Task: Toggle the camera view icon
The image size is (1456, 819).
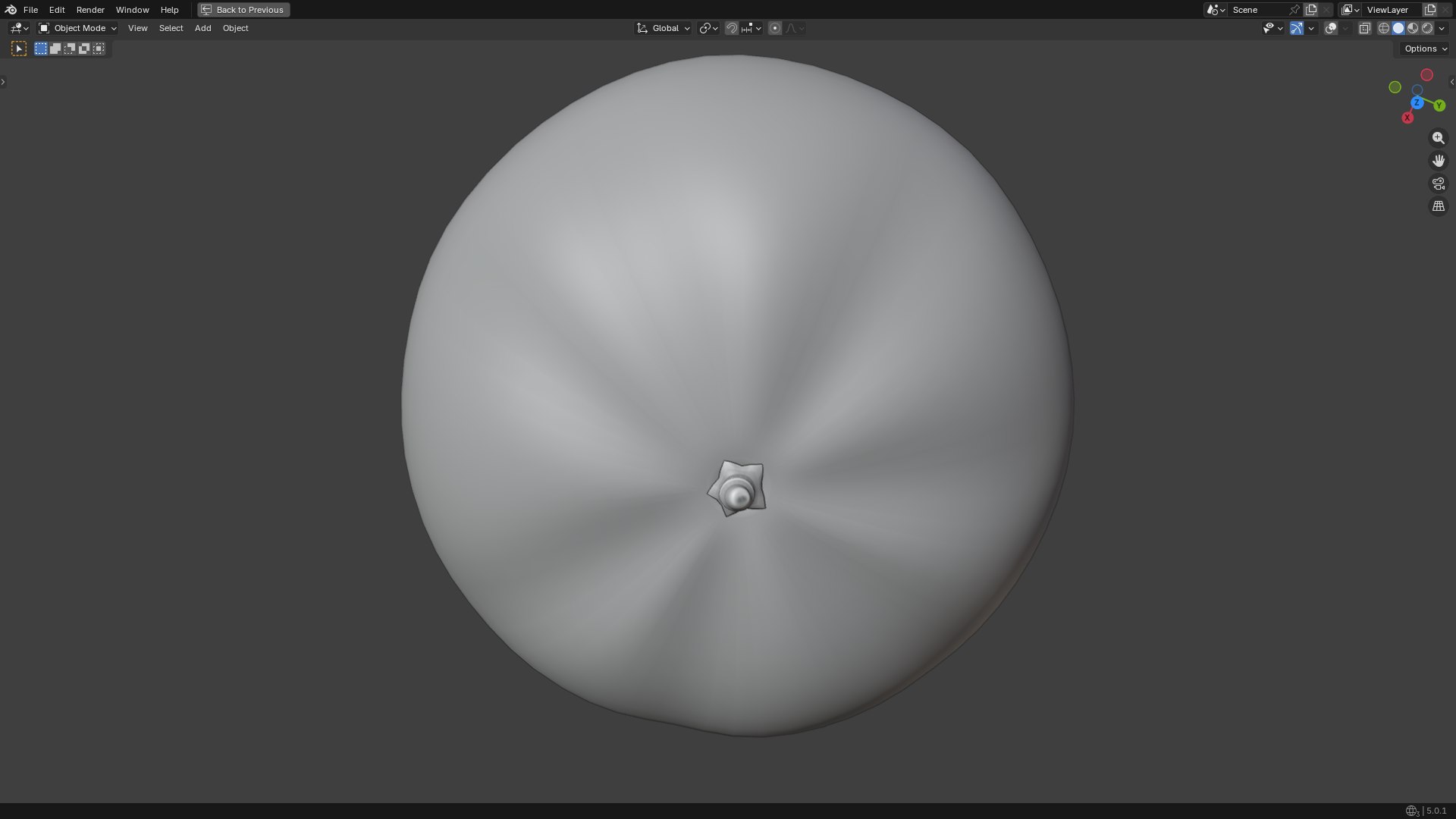Action: 1438,184
